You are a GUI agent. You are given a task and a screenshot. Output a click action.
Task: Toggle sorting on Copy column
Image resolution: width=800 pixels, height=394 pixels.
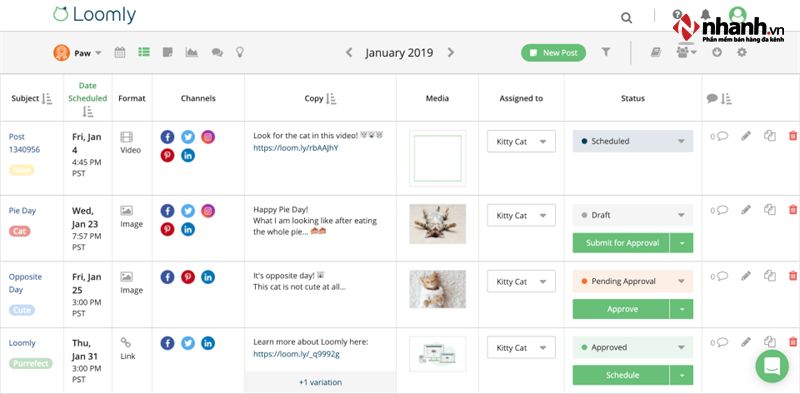tap(331, 98)
